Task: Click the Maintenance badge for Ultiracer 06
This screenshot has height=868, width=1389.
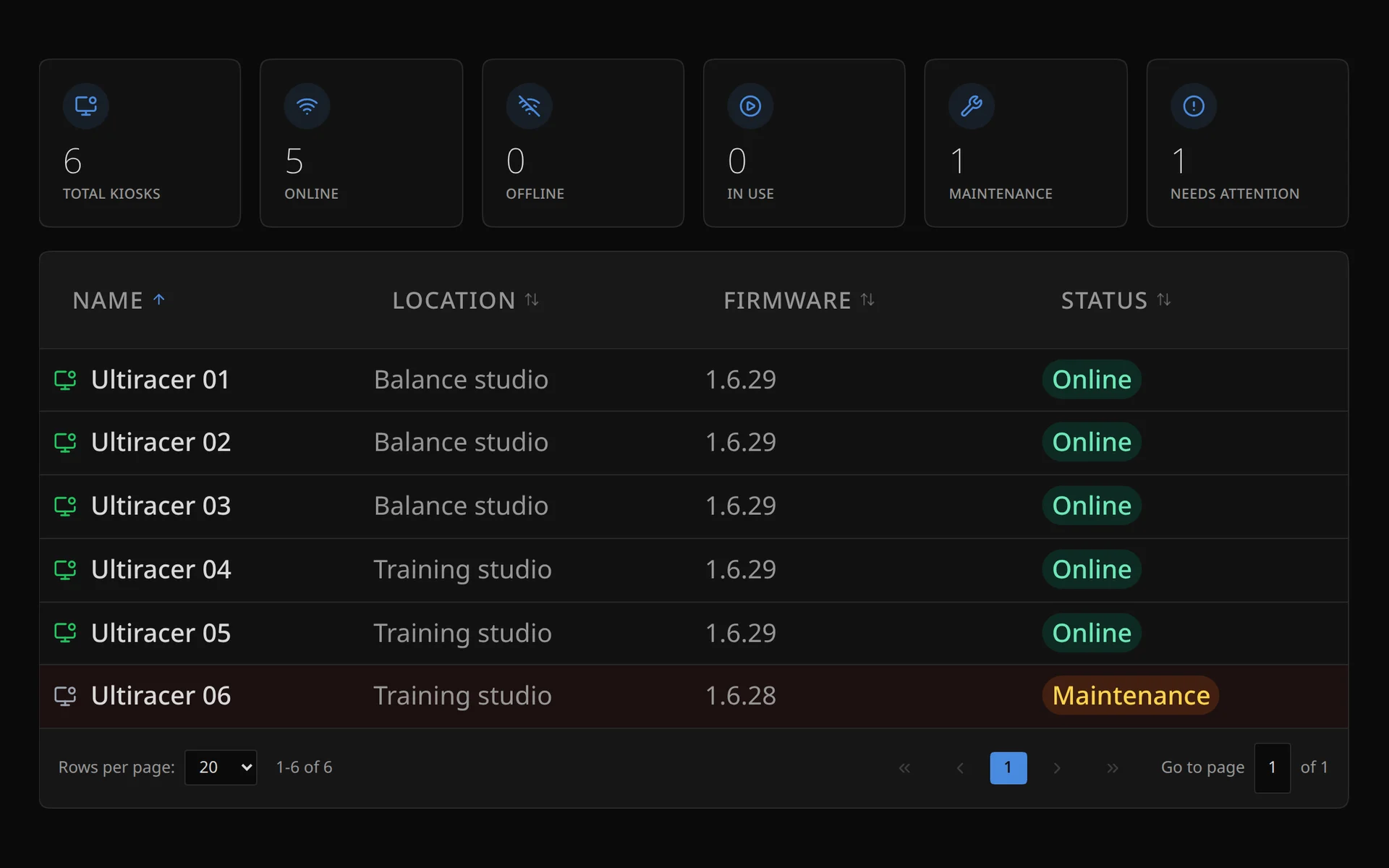Action: 1131,695
